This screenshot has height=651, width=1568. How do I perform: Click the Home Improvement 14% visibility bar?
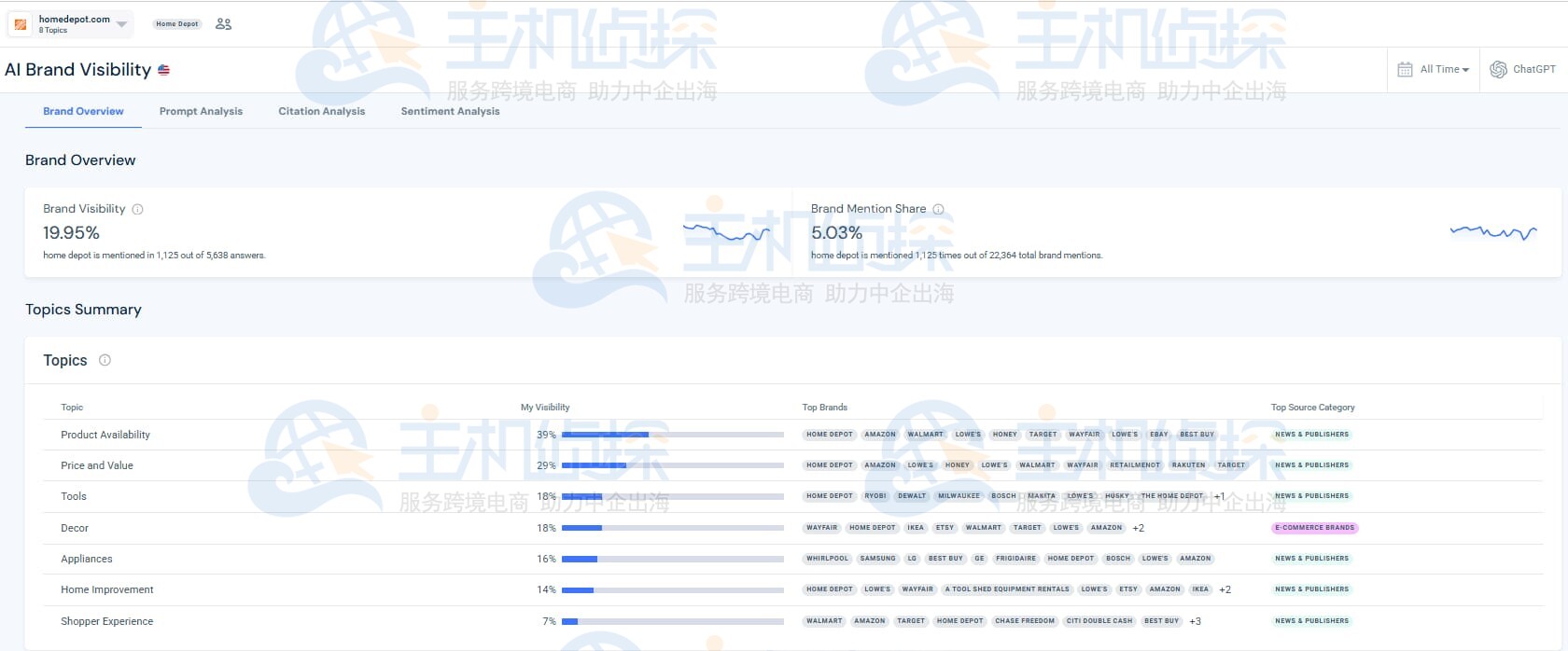click(673, 589)
